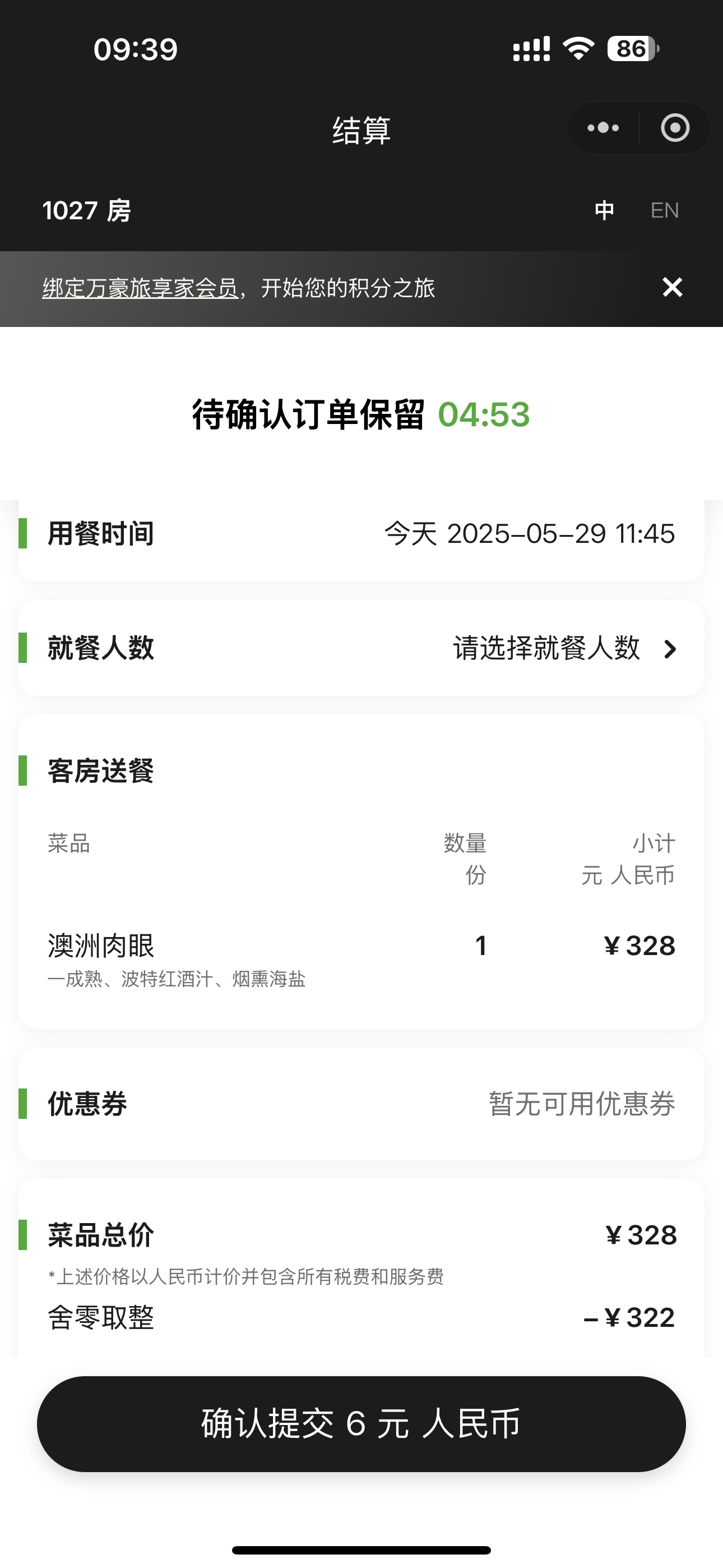Tap the battery indicator in status bar
The image size is (723, 1568).
pyautogui.click(x=633, y=49)
